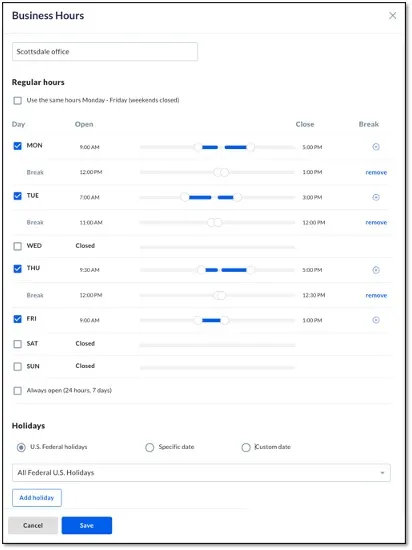Close the Business Hours dialog
Viewport: 412px width, 550px height.
392,15
